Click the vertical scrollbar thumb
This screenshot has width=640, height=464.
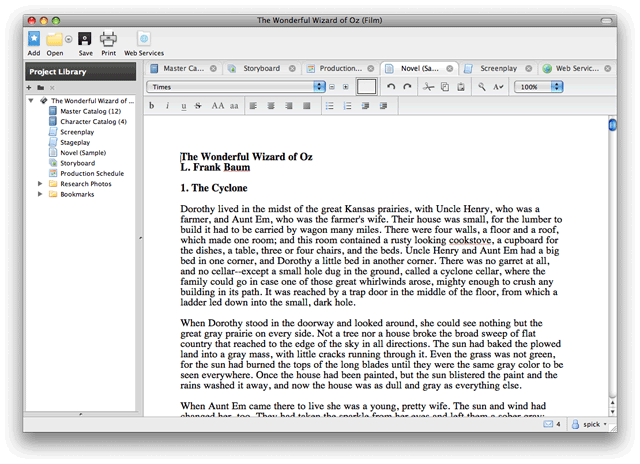click(612, 125)
